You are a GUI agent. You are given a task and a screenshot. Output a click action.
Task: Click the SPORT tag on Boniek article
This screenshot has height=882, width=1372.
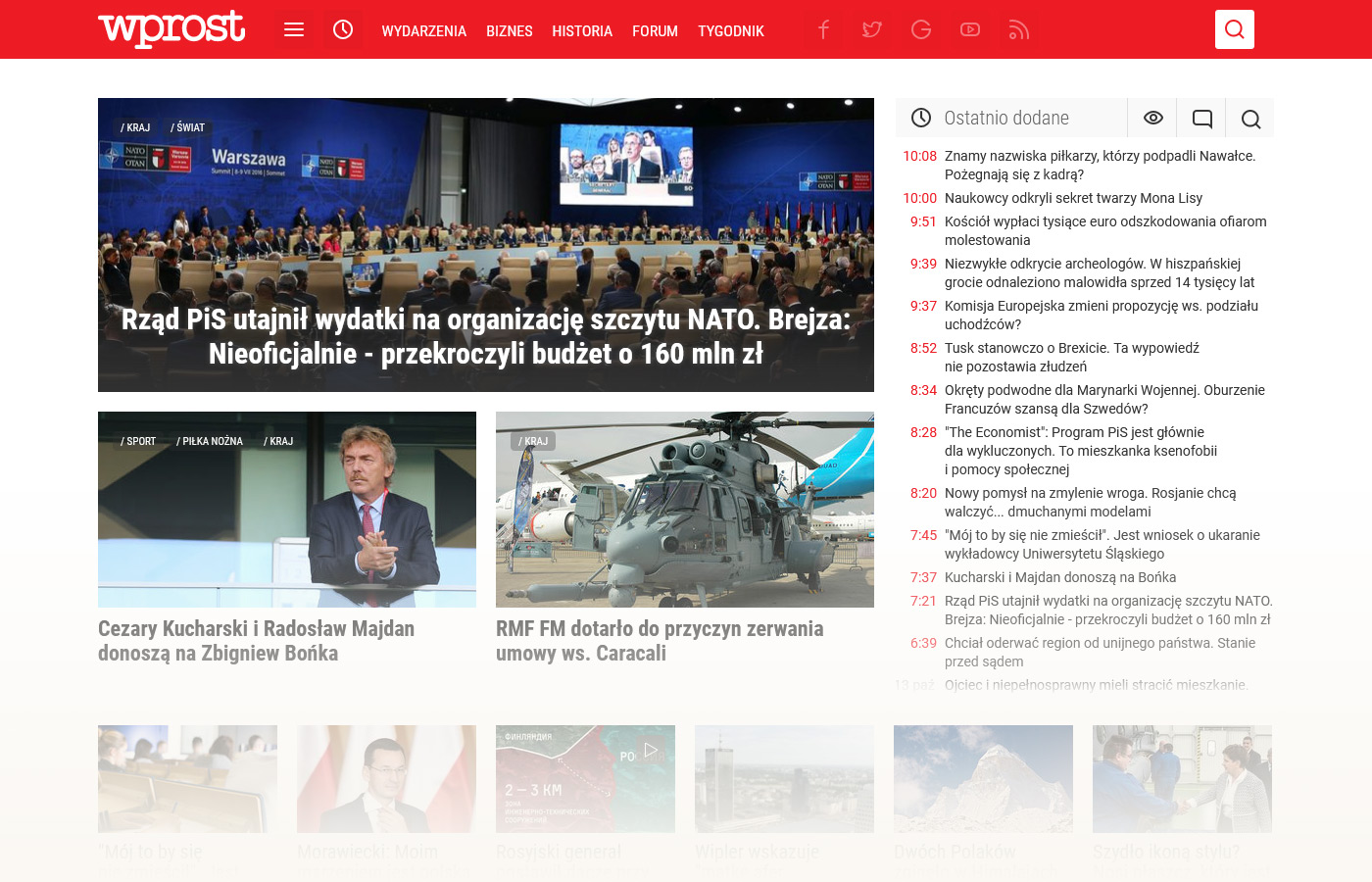(138, 441)
